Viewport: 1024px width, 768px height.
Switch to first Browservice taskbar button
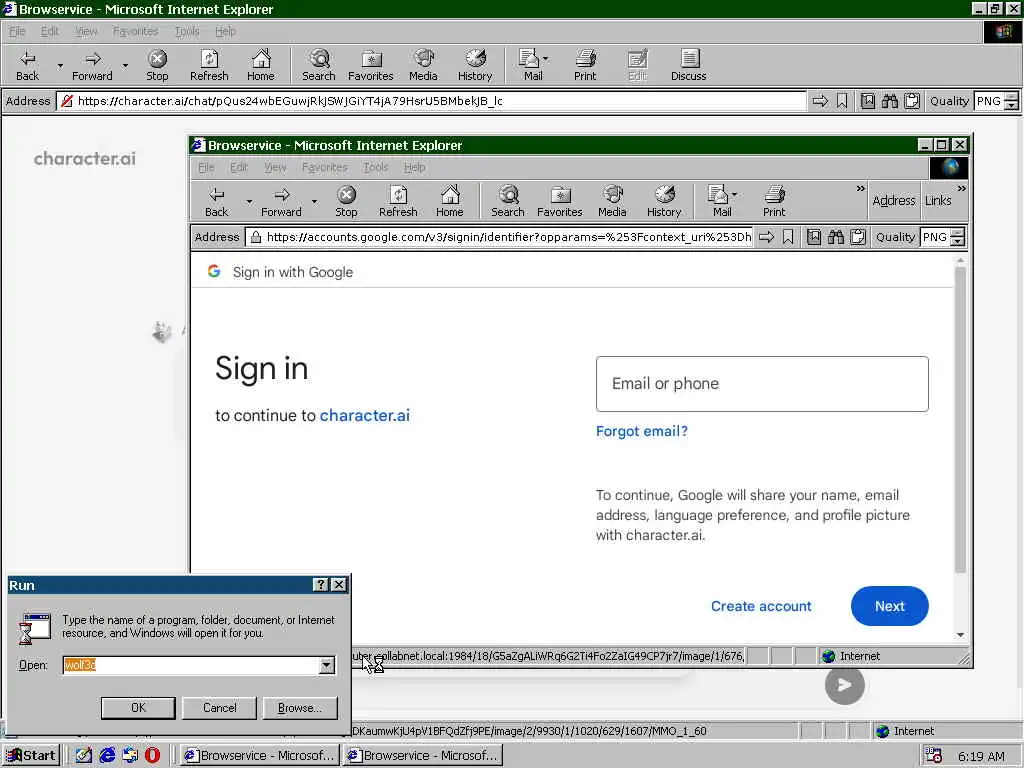click(259, 756)
